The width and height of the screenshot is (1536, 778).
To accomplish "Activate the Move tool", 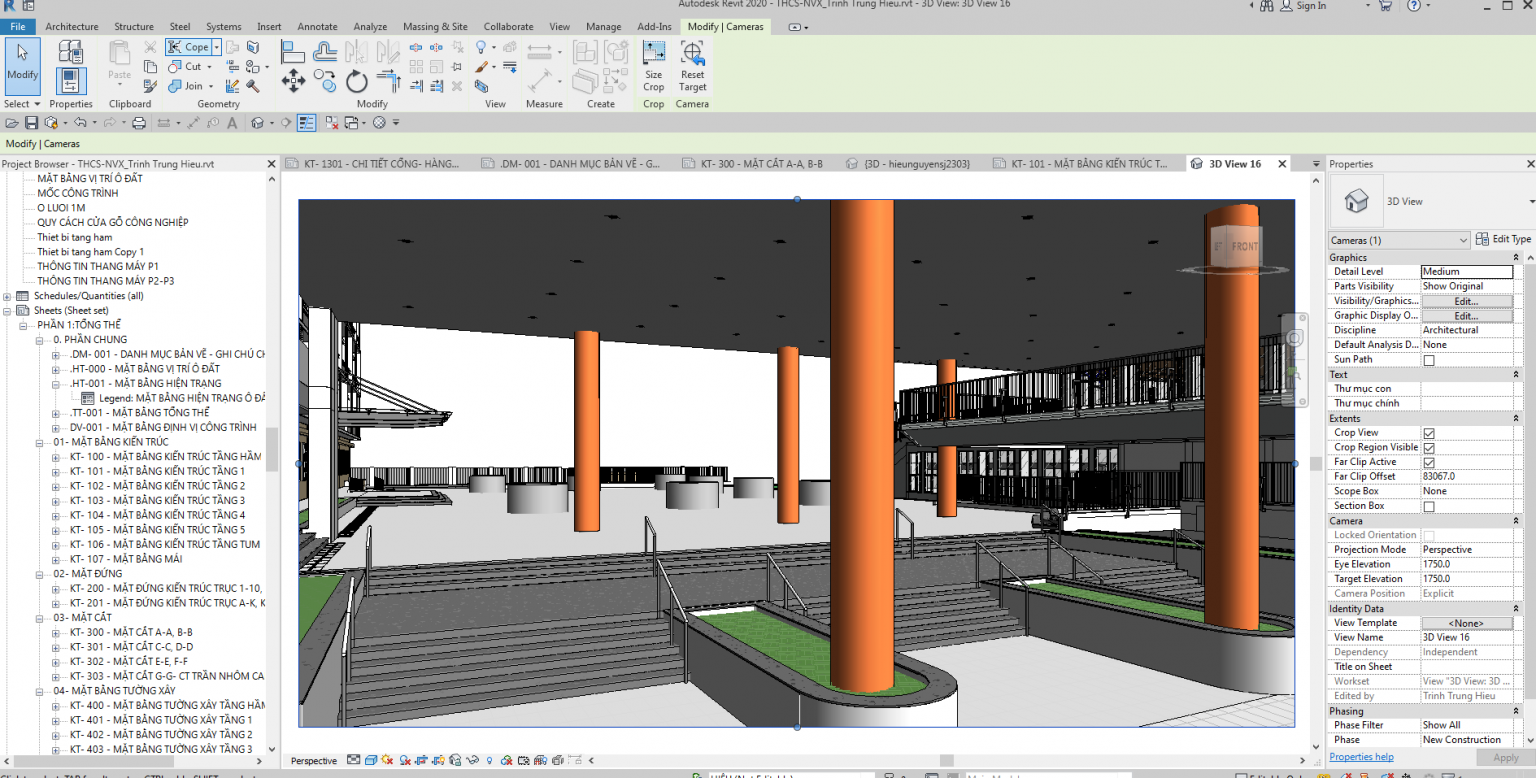I will pyautogui.click(x=293, y=79).
